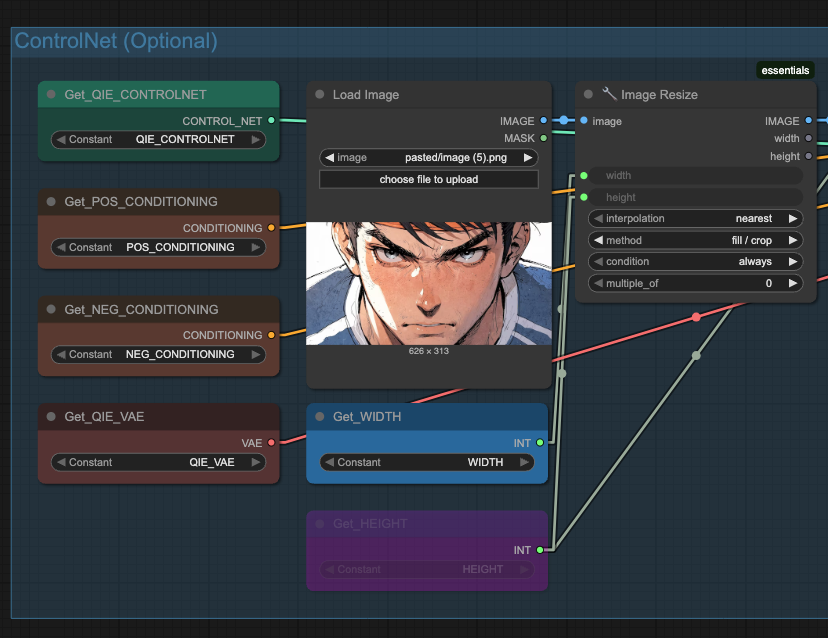Collapse the Image Resize node via its title dot

coord(588,94)
